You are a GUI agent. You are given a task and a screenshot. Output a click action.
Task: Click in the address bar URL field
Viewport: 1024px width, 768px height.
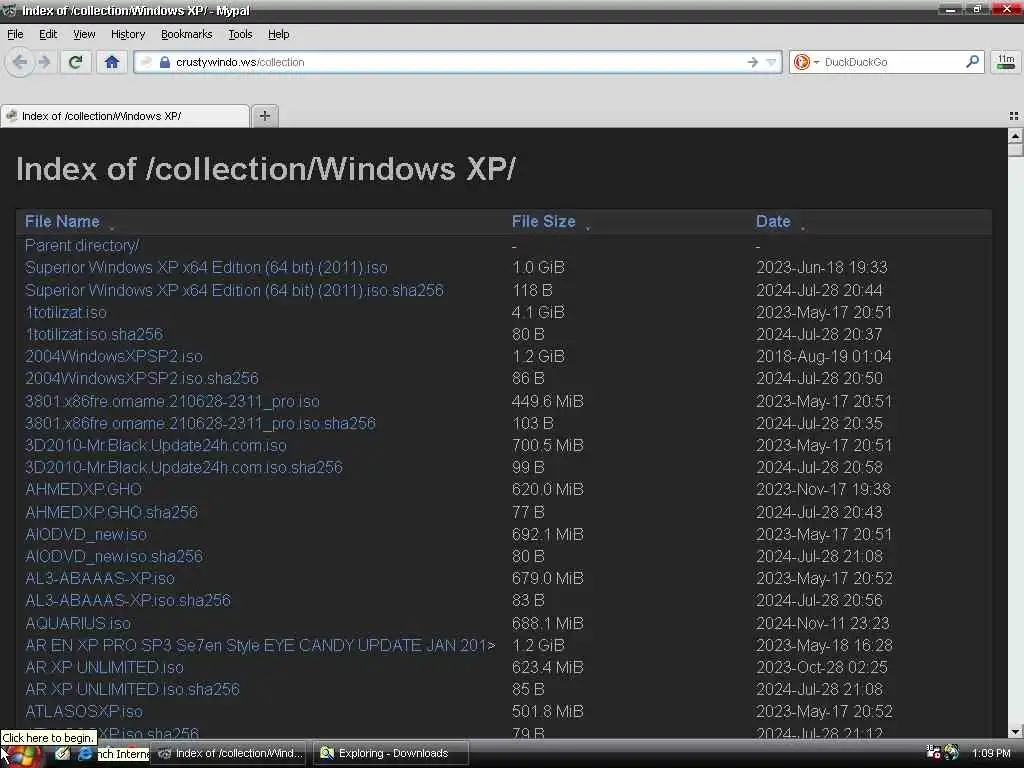tap(457, 62)
